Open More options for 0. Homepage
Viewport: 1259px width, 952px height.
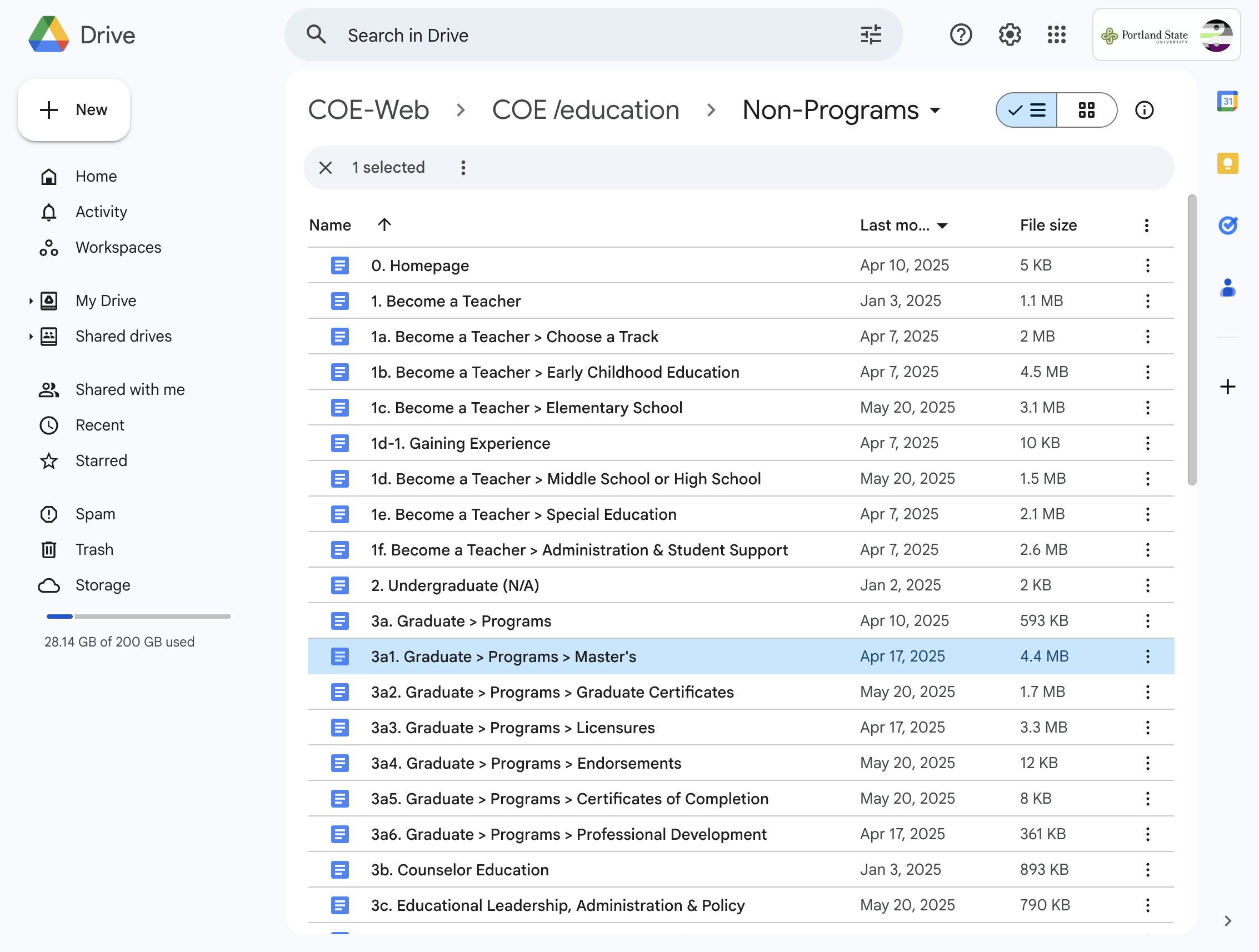tap(1147, 265)
